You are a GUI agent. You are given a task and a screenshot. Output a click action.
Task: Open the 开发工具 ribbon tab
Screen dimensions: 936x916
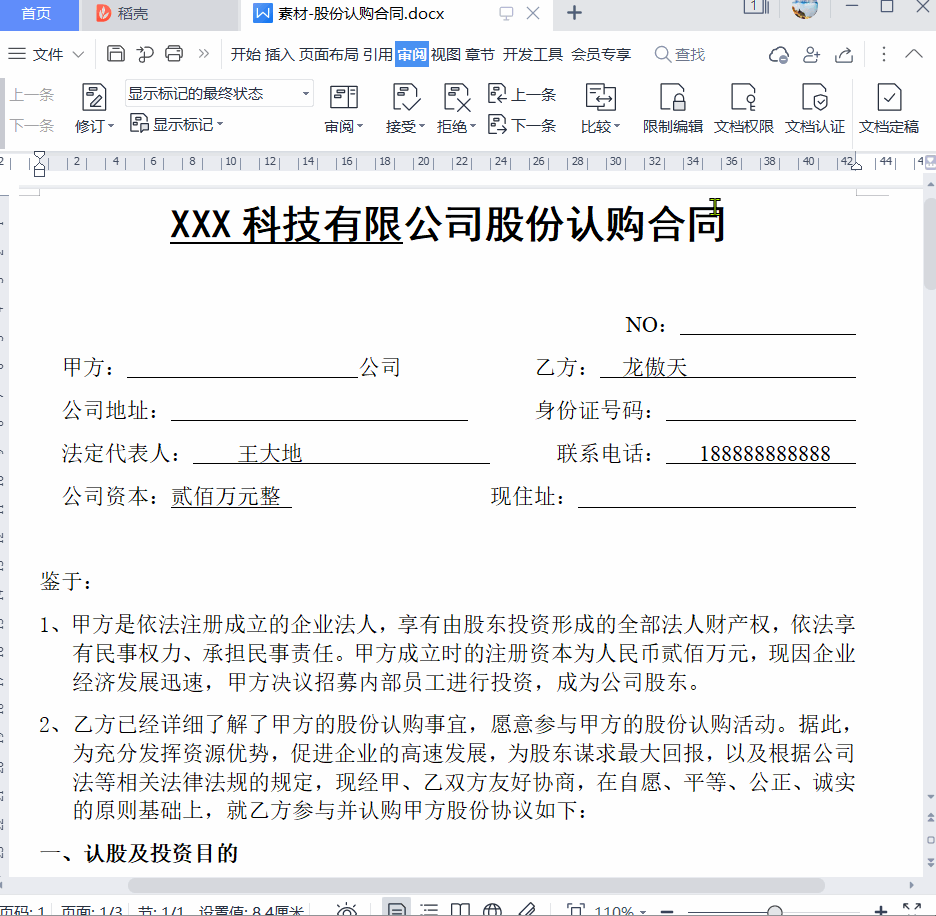coord(532,54)
